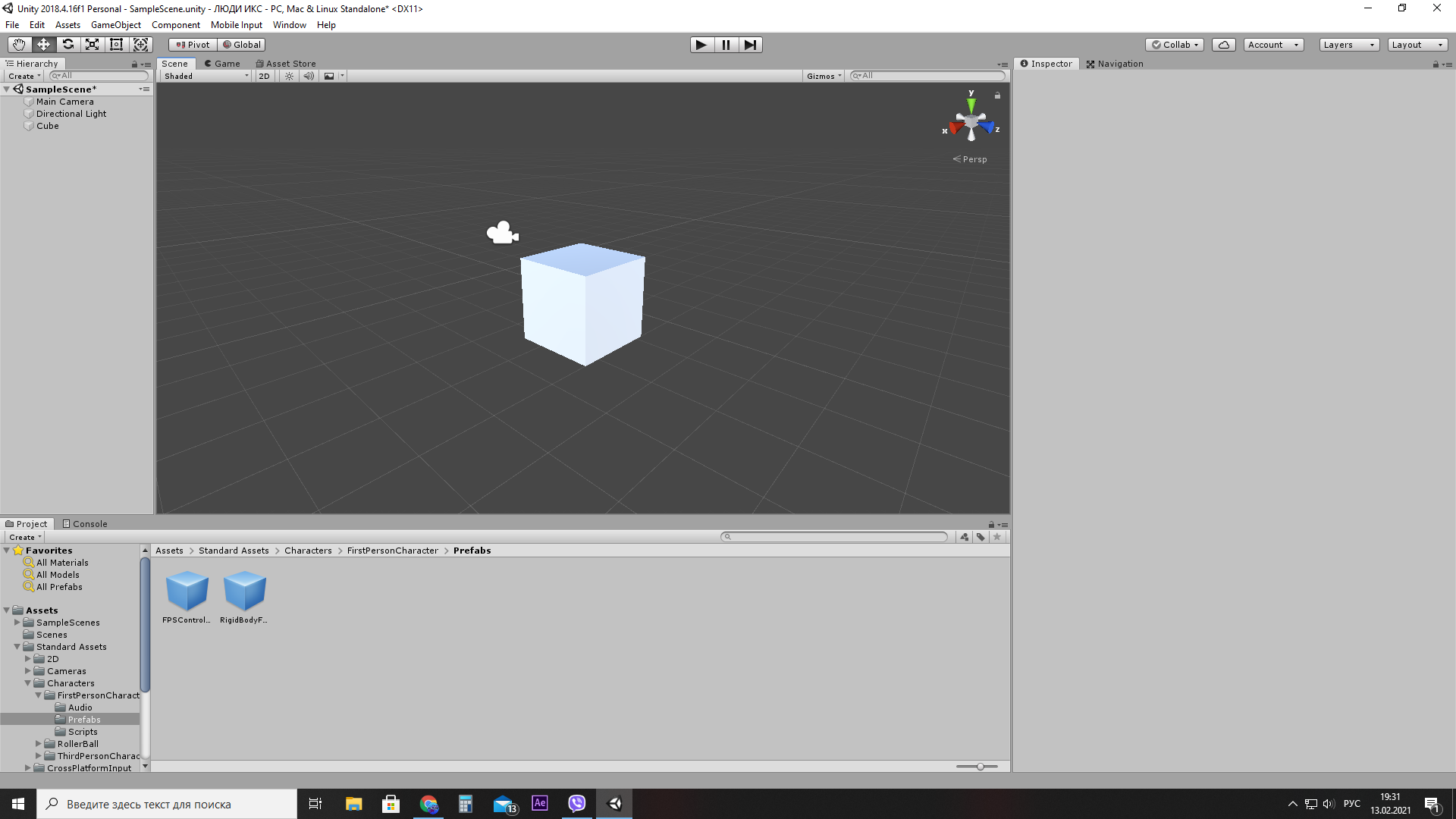Open the Layers dropdown
Screen dimensions: 1456x819
(1349, 45)
